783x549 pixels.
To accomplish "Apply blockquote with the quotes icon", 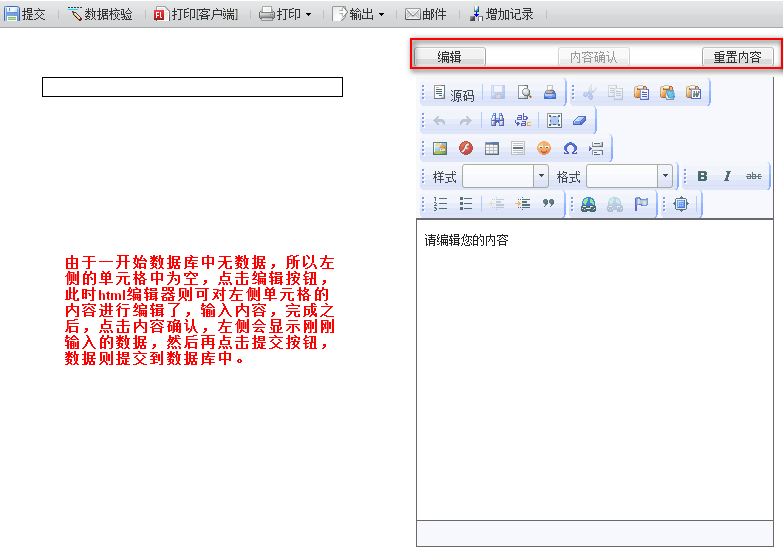I will point(549,204).
